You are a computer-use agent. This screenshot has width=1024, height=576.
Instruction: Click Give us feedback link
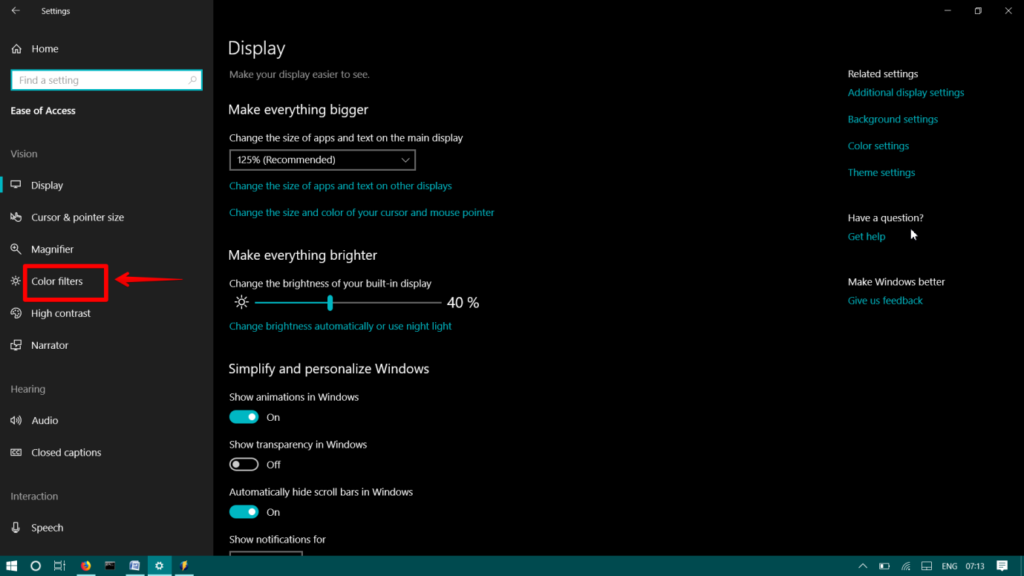tap(885, 300)
